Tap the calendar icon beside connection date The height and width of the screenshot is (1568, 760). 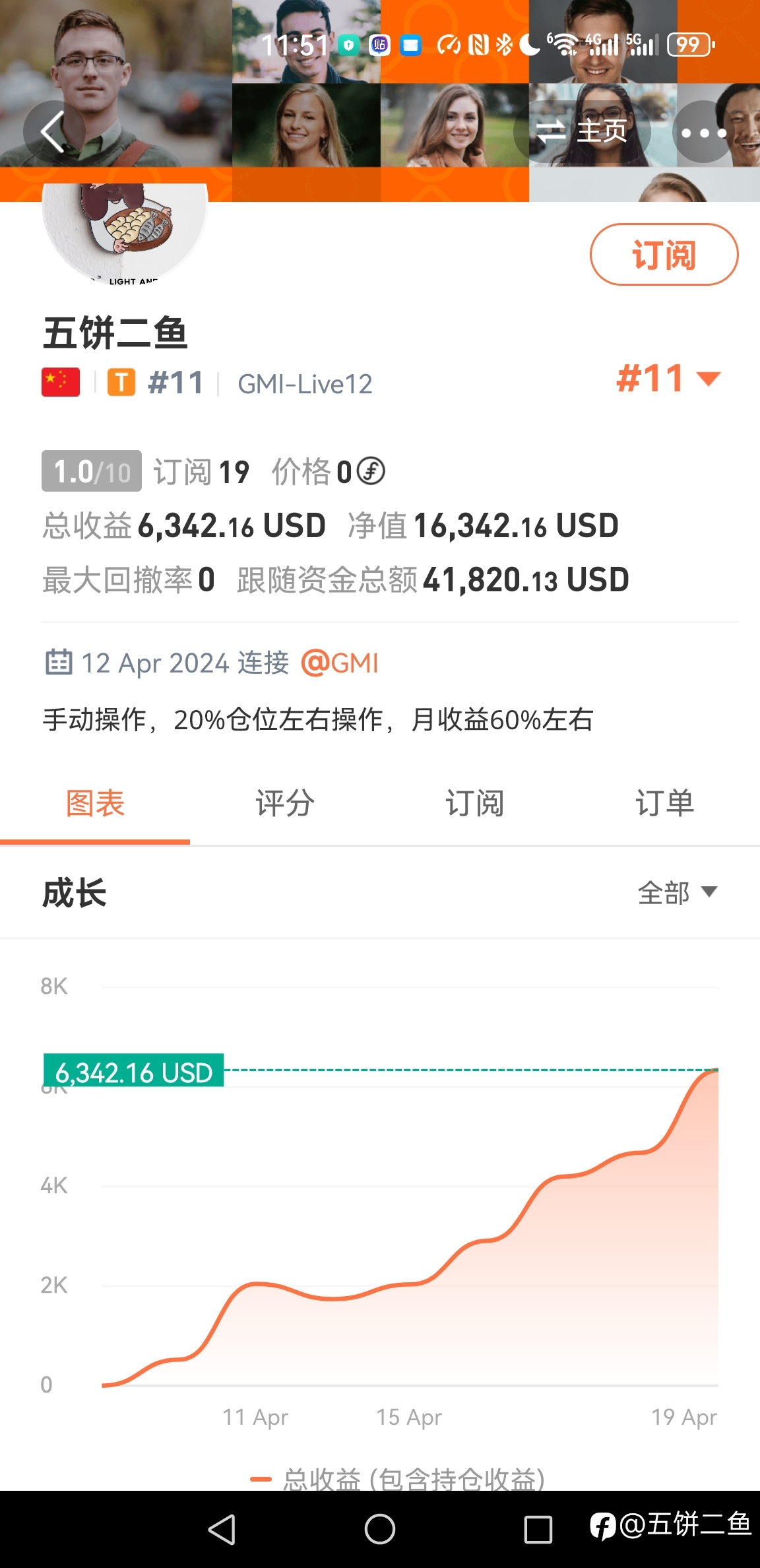(59, 662)
